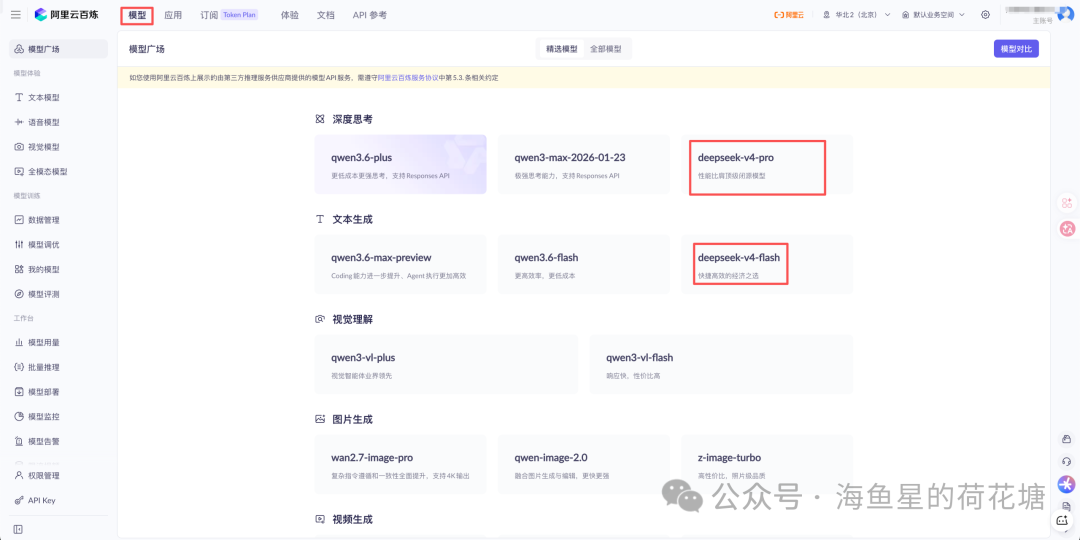Switch to the 模型 top tab
The height and width of the screenshot is (540, 1080).
click(x=137, y=14)
